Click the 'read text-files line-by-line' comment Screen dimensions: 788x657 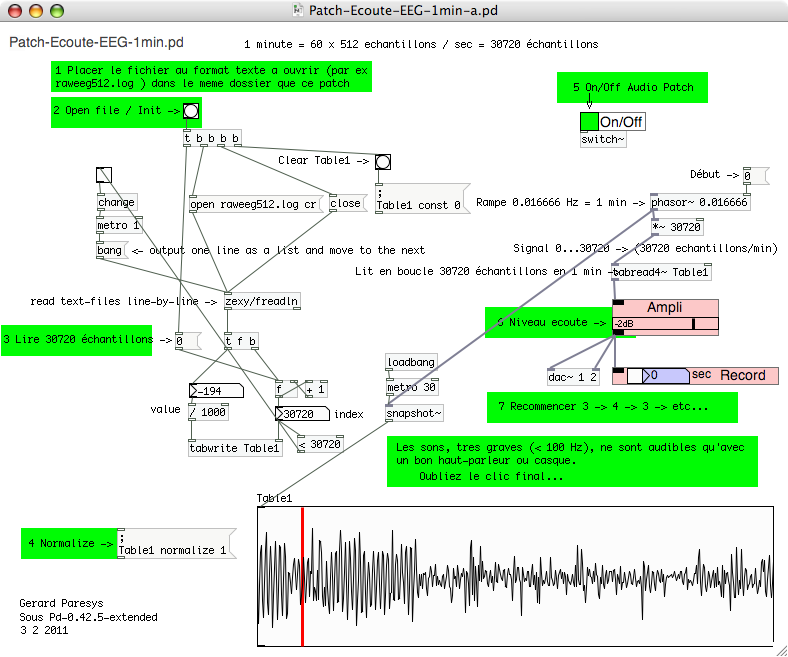click(123, 301)
